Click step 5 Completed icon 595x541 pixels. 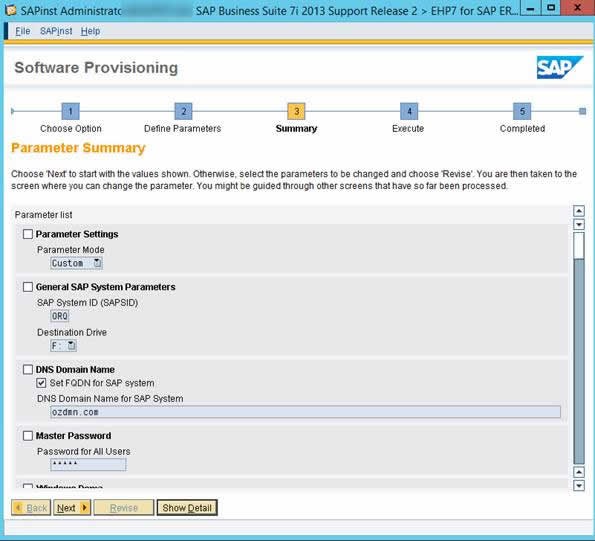tap(522, 111)
